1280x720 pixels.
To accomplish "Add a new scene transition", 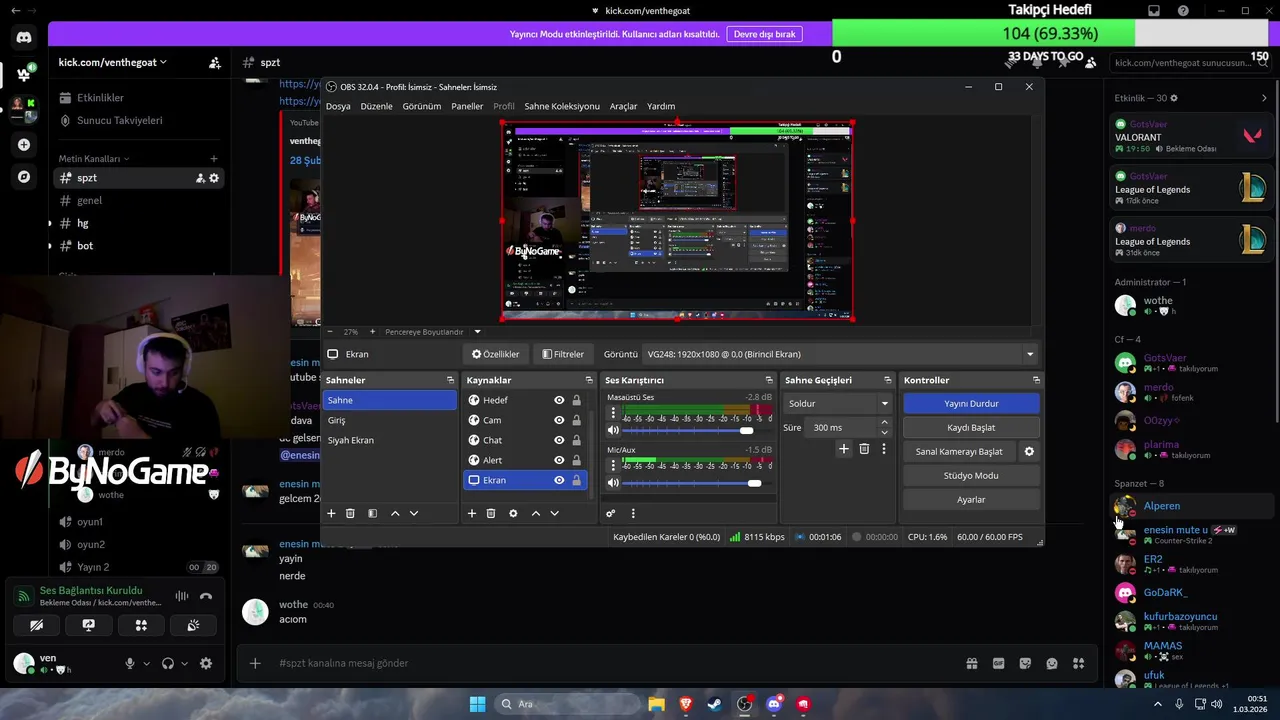I will [x=843, y=449].
